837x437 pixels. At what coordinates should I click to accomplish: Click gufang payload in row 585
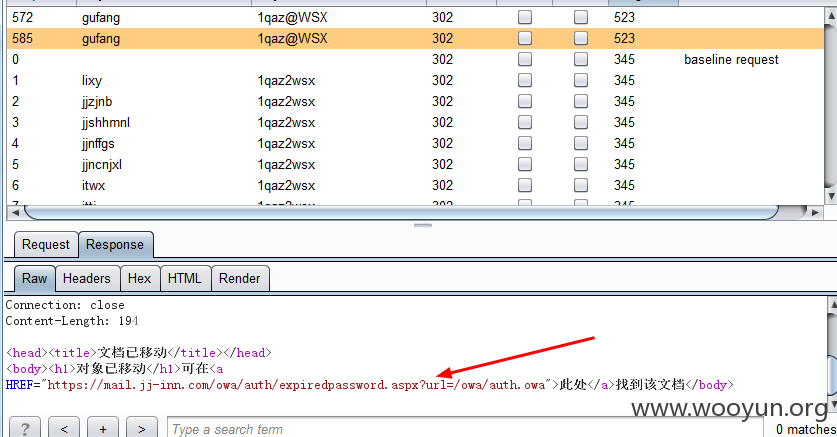pos(101,38)
